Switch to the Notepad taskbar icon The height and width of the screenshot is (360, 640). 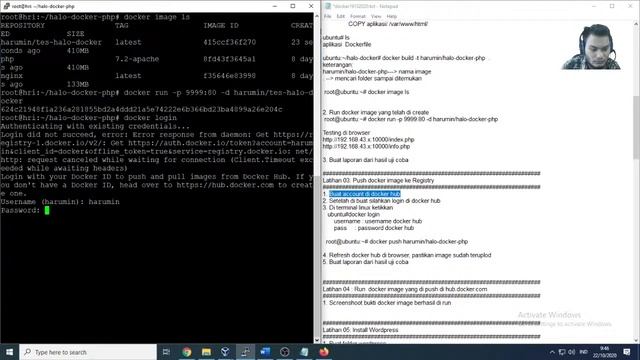pos(304,352)
